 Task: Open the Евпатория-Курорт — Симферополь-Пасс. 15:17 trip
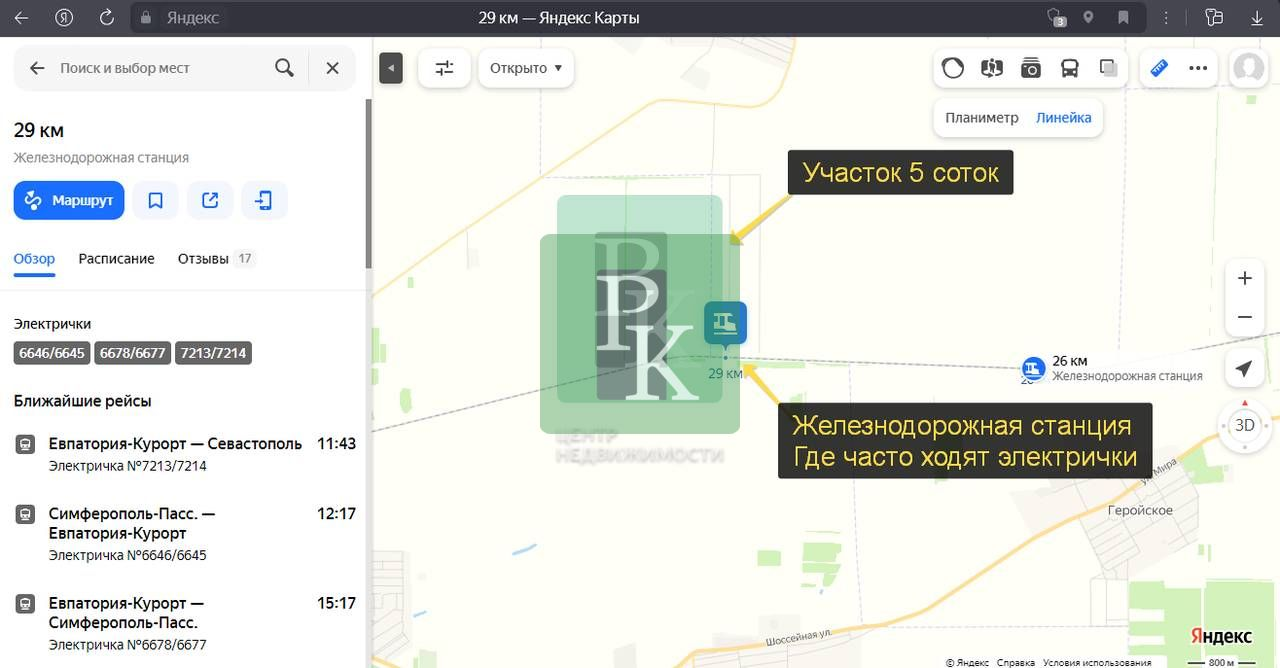185,623
